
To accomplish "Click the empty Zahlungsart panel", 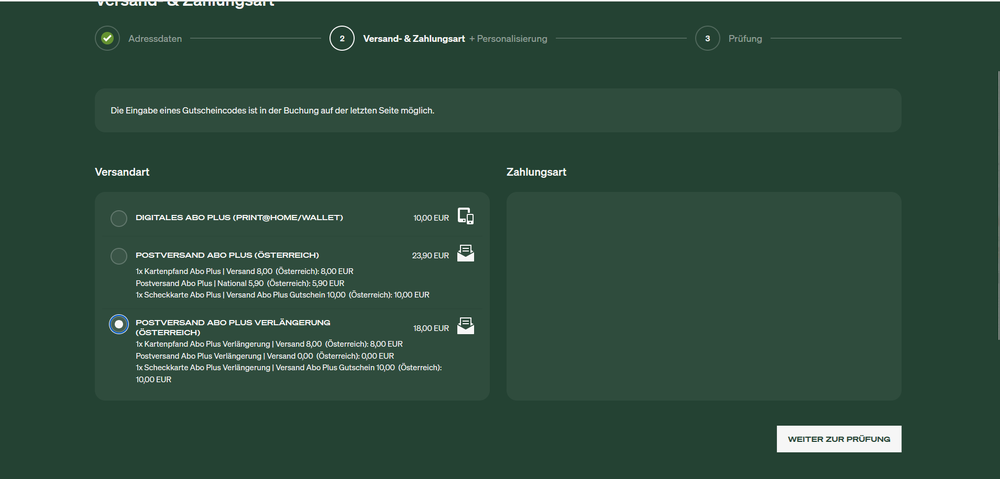I will [x=703, y=296].
